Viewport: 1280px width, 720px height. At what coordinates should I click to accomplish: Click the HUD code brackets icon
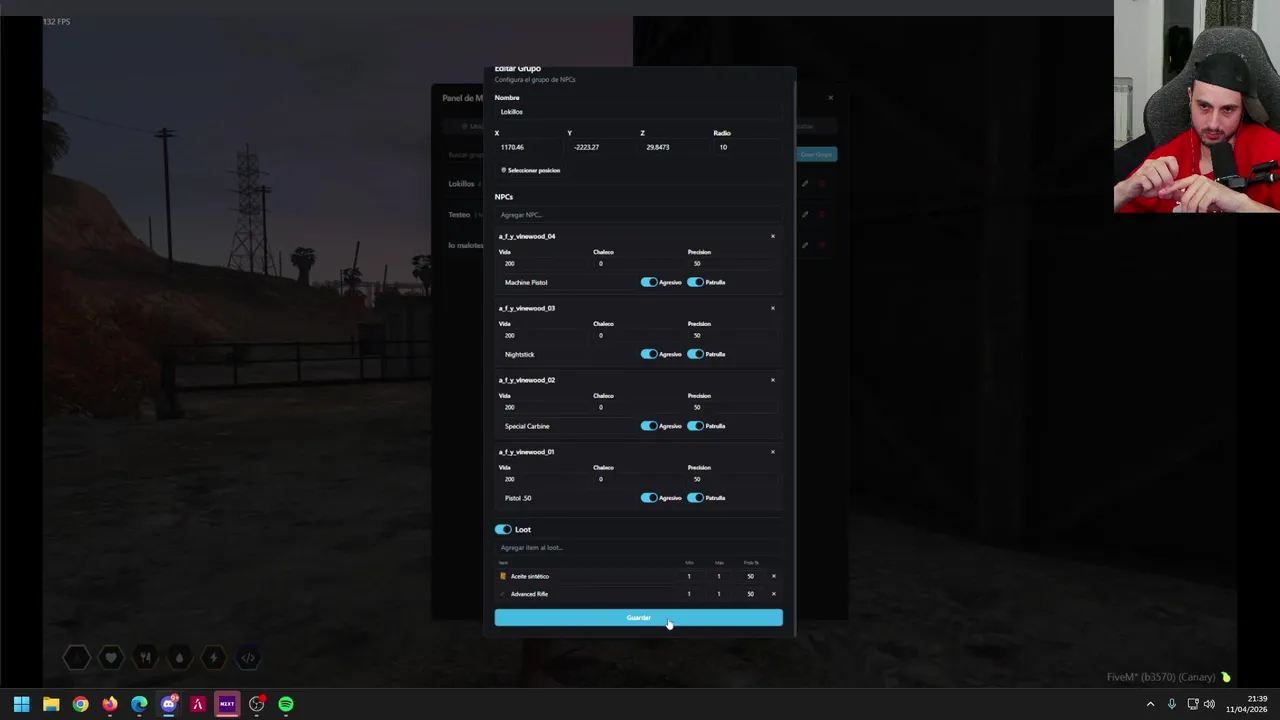coord(248,658)
